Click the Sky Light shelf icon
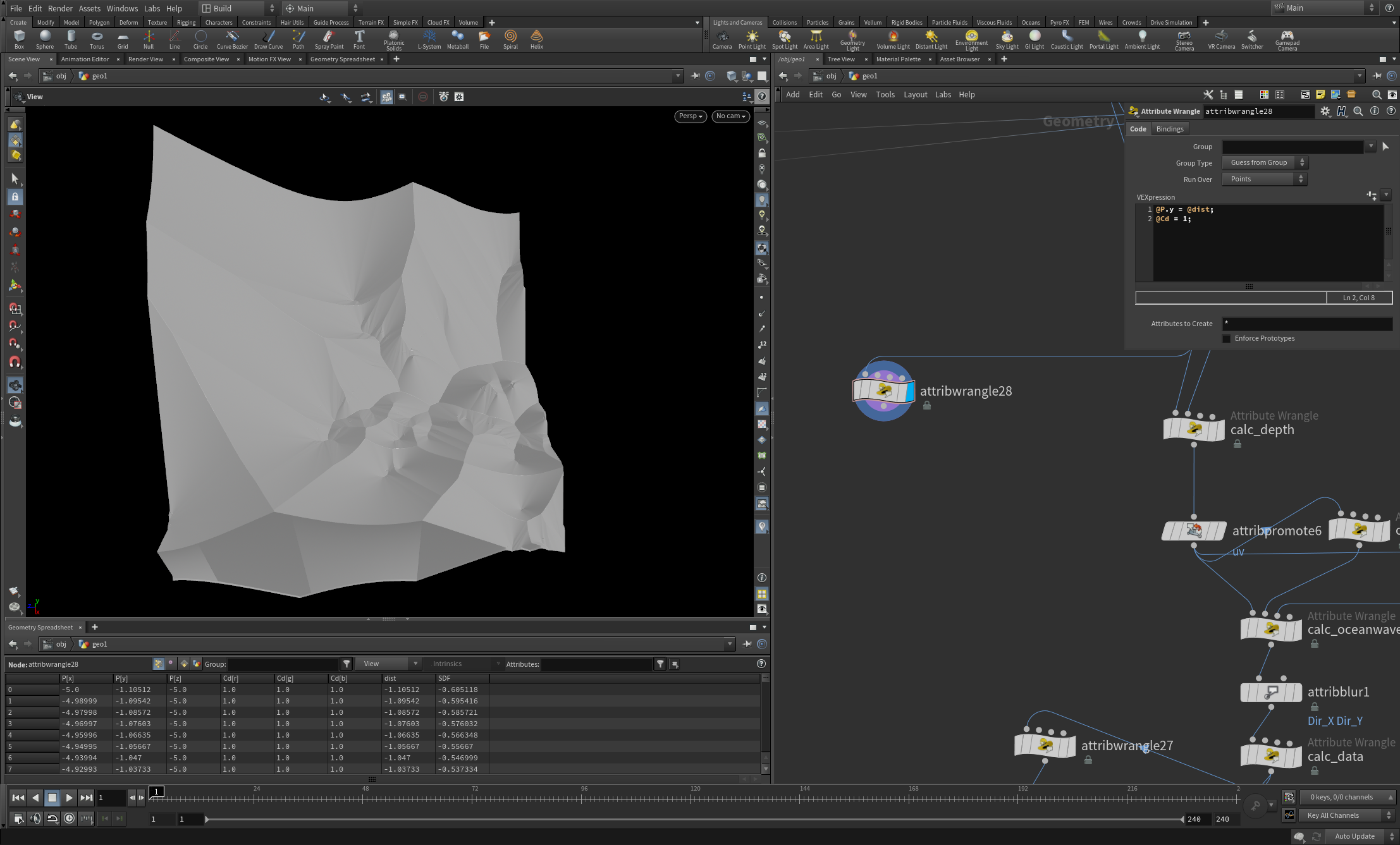Viewport: 1400px width, 845px height. tap(1007, 39)
